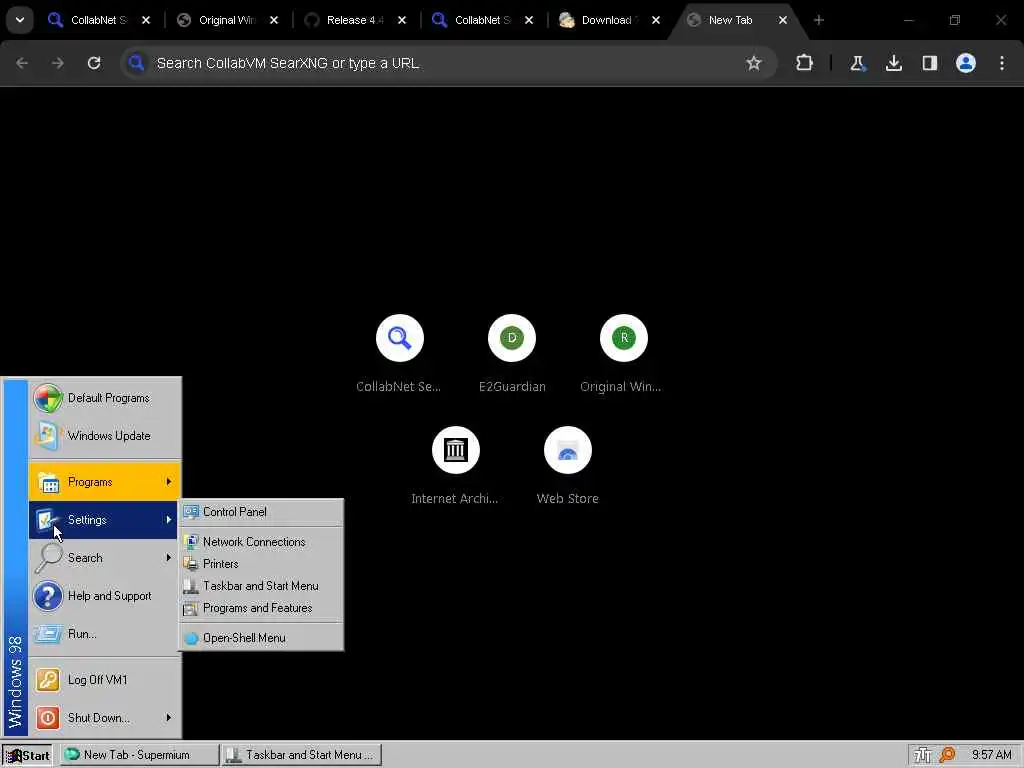The image size is (1024, 768).
Task: Click the language tray icon
Action: [923, 755]
